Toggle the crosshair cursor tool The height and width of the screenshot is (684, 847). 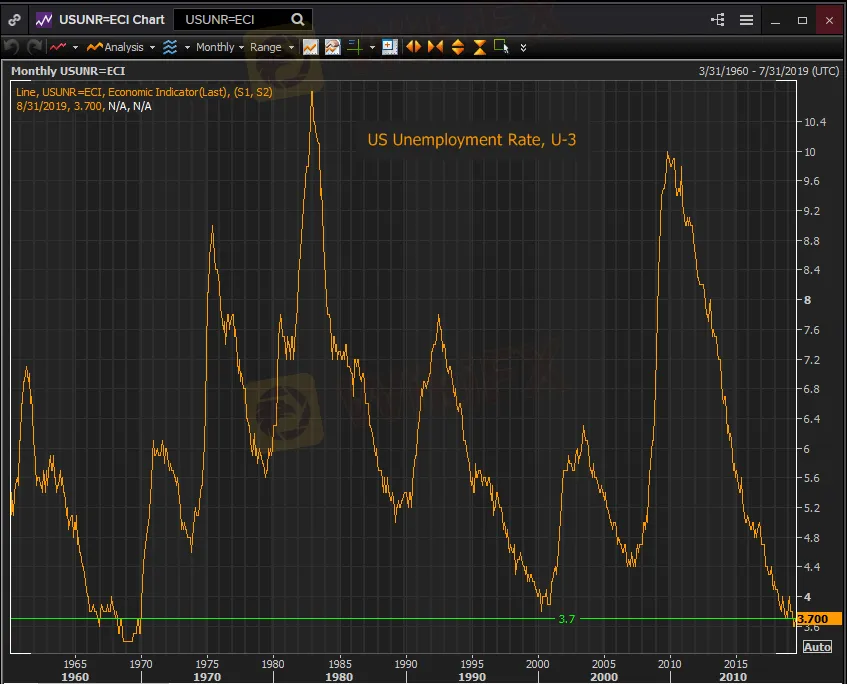point(355,47)
